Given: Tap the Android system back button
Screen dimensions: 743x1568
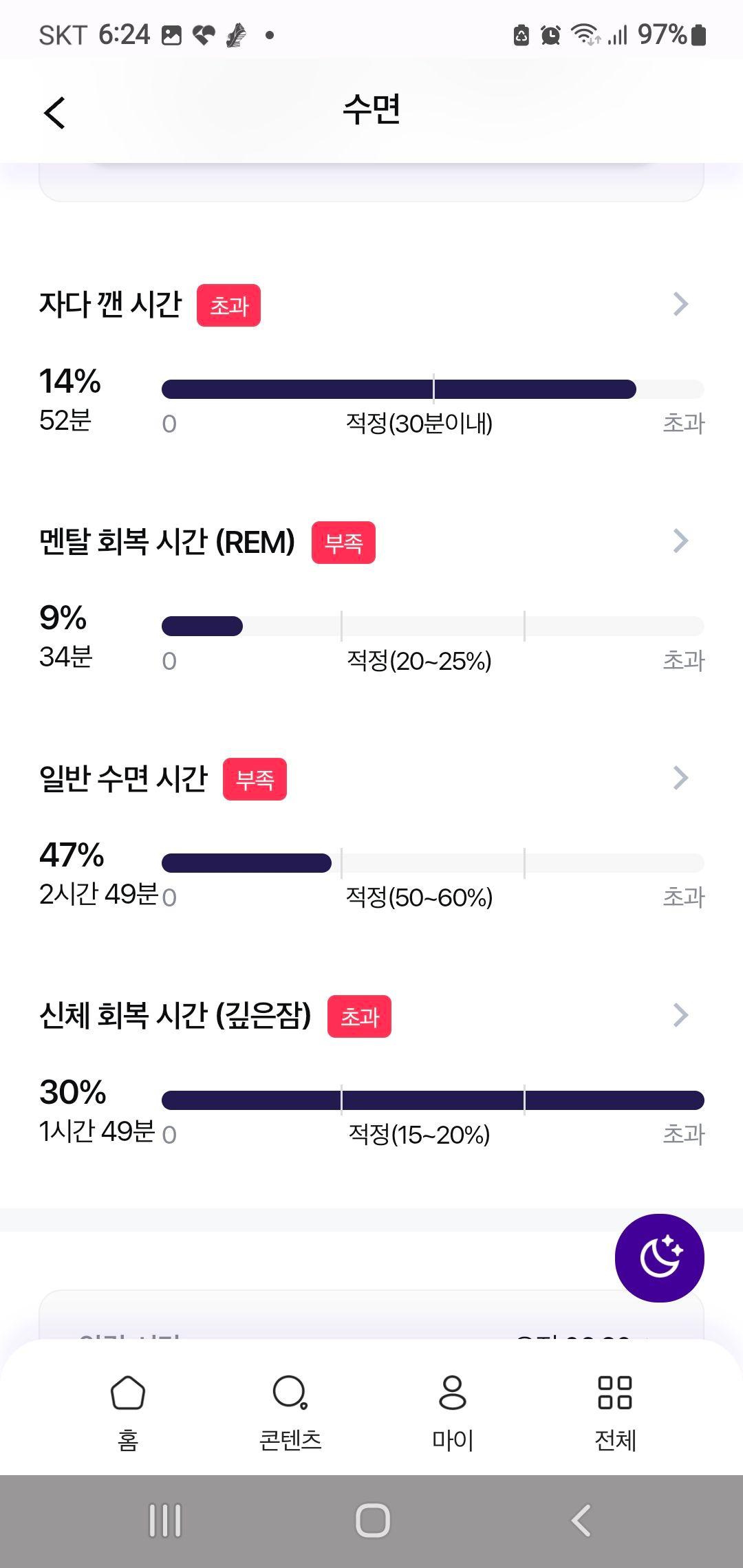Looking at the screenshot, I should click(x=581, y=1521).
